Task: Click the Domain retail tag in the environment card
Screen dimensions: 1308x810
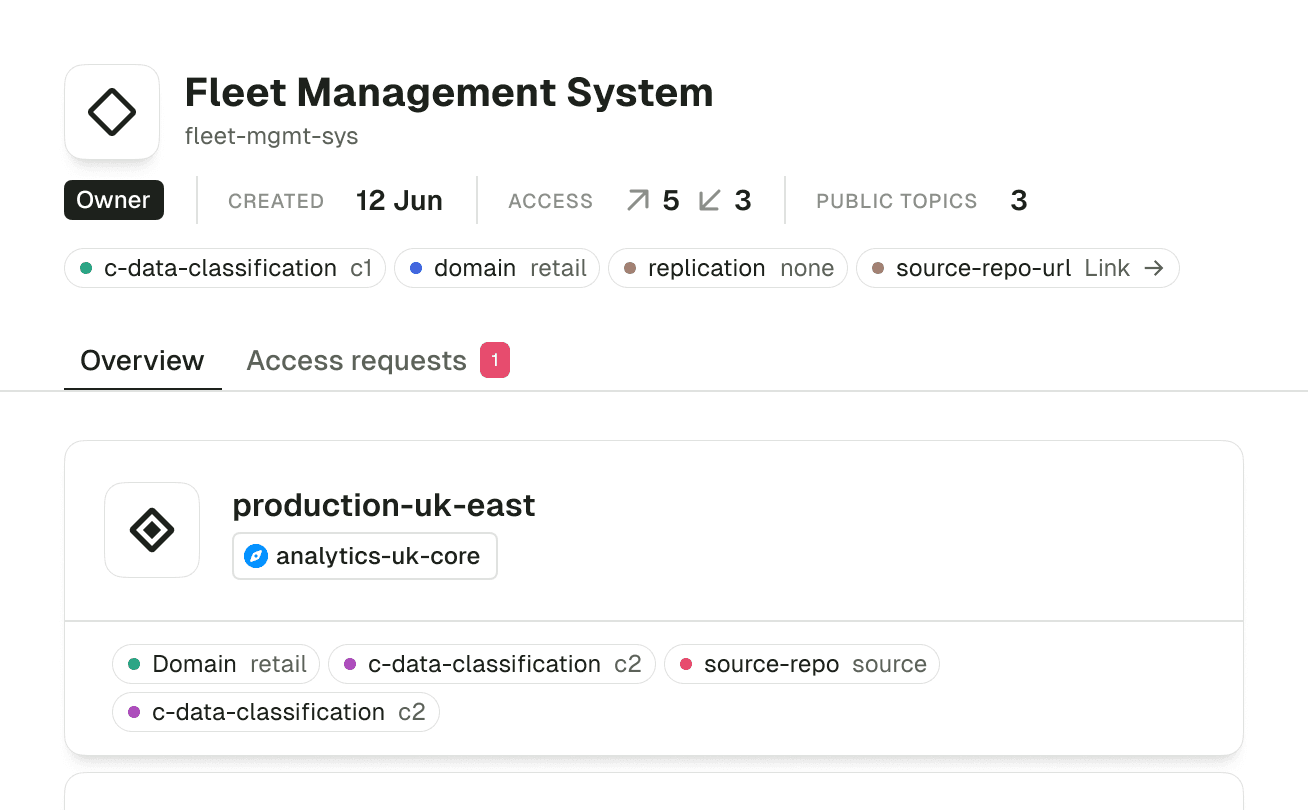Action: [216, 664]
